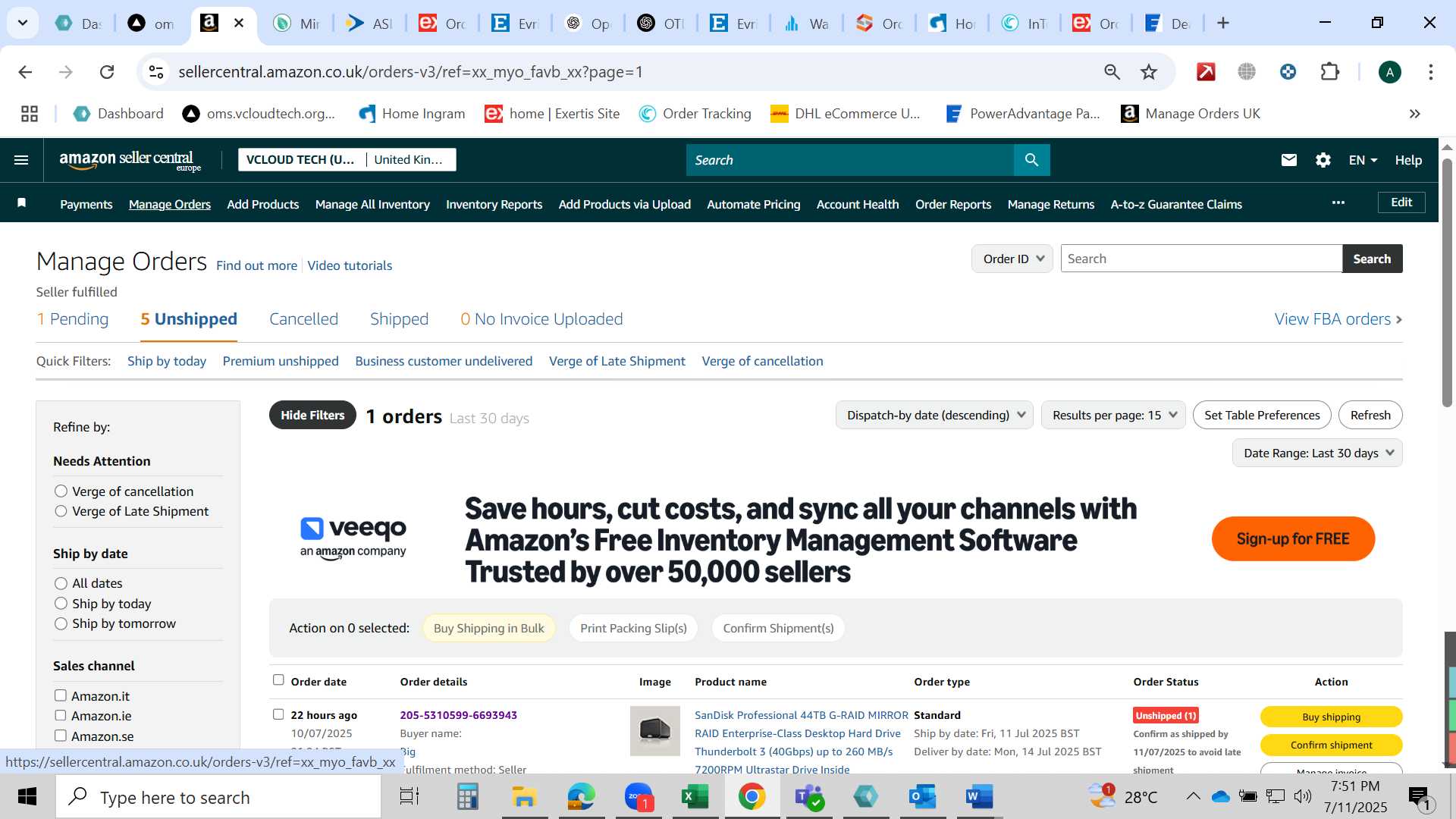This screenshot has width=1456, height=819.
Task: Click Set Table Preferences button
Action: click(1262, 415)
